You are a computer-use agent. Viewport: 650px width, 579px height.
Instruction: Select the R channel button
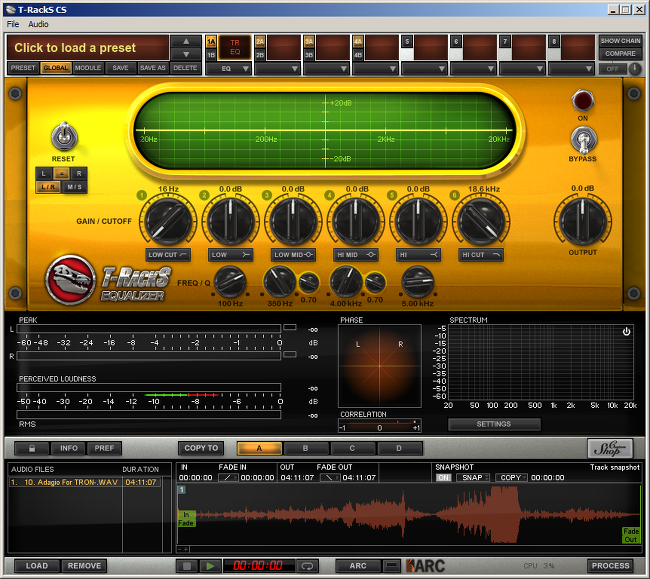[79, 174]
